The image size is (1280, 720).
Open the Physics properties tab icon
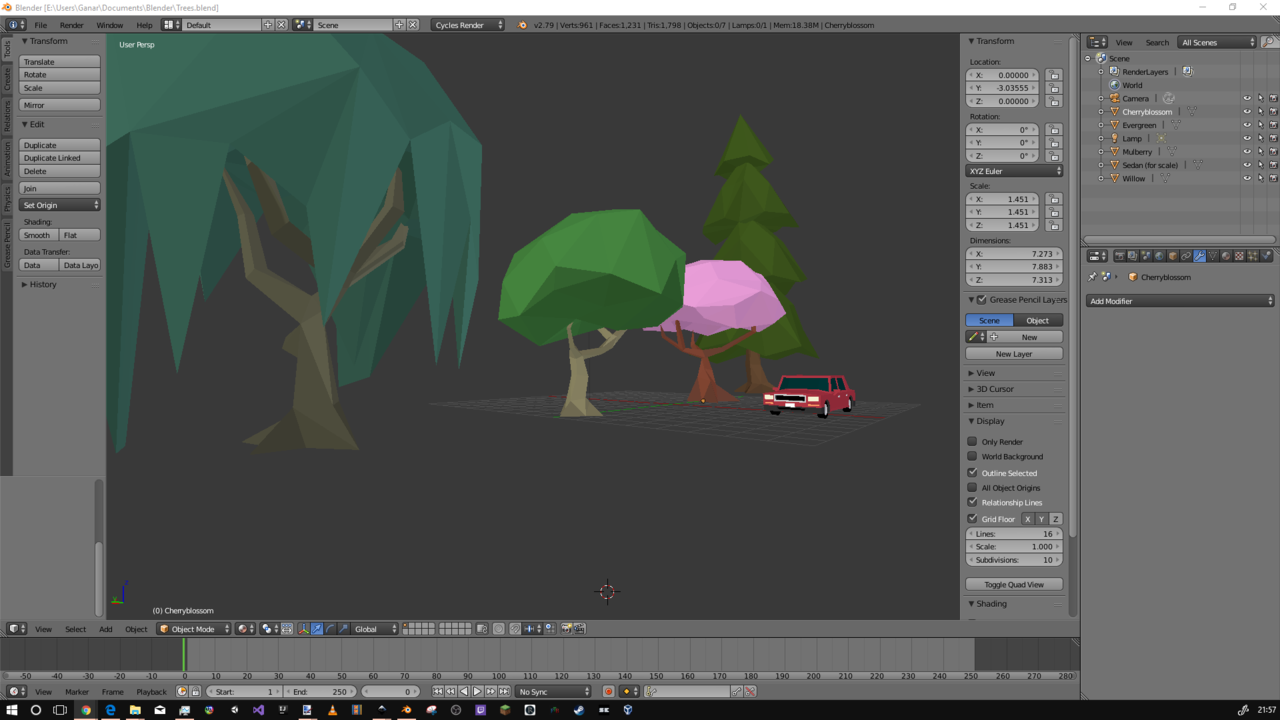click(x=1266, y=255)
